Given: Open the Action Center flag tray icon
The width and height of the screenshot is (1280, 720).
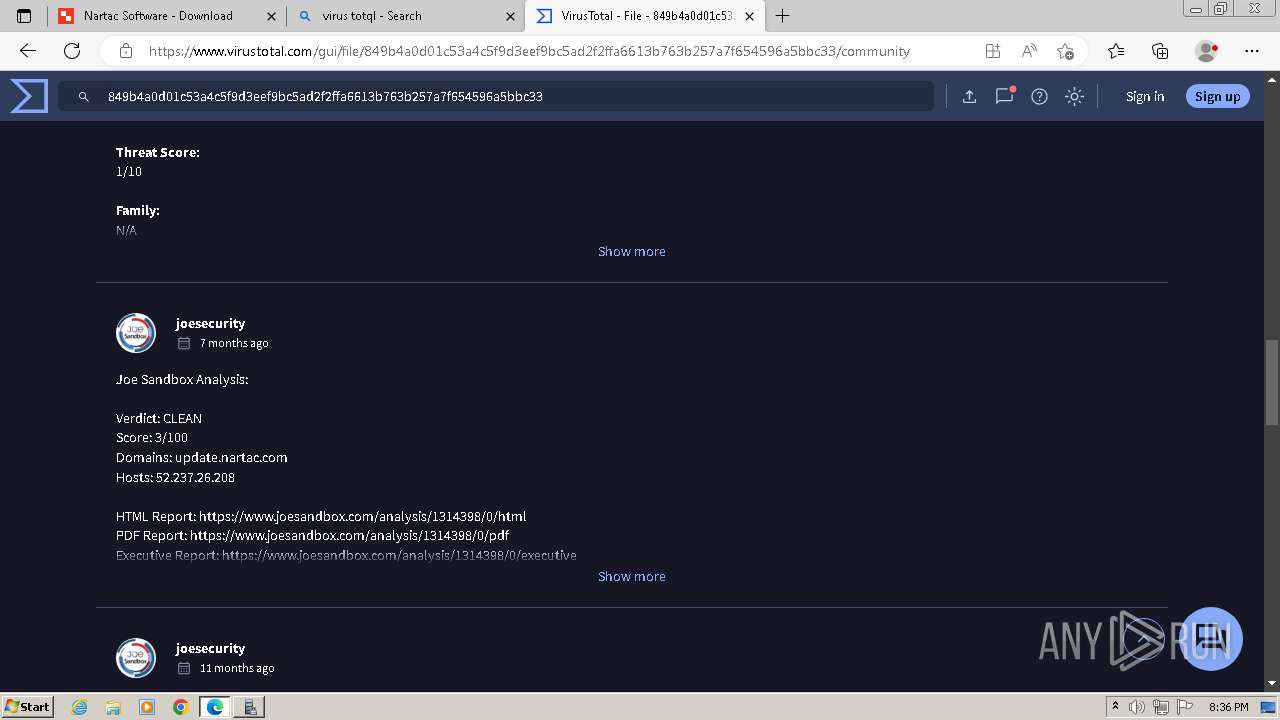Looking at the screenshot, I should point(1183,707).
